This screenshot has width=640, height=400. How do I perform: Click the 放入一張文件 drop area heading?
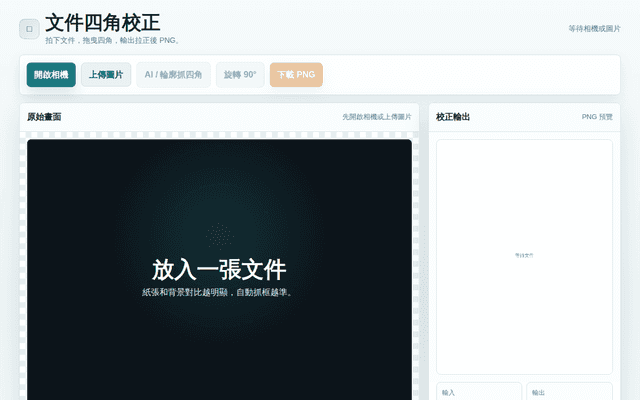click(219, 270)
